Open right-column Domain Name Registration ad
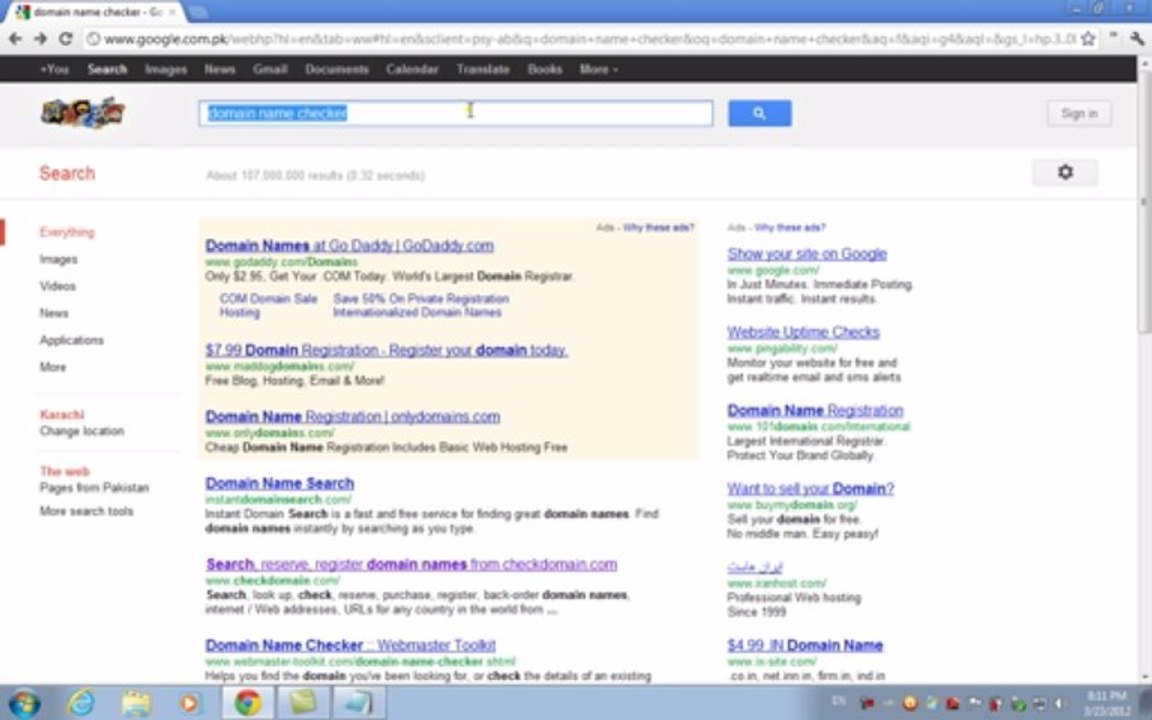Screen dimensions: 1152x720 click(x=816, y=411)
